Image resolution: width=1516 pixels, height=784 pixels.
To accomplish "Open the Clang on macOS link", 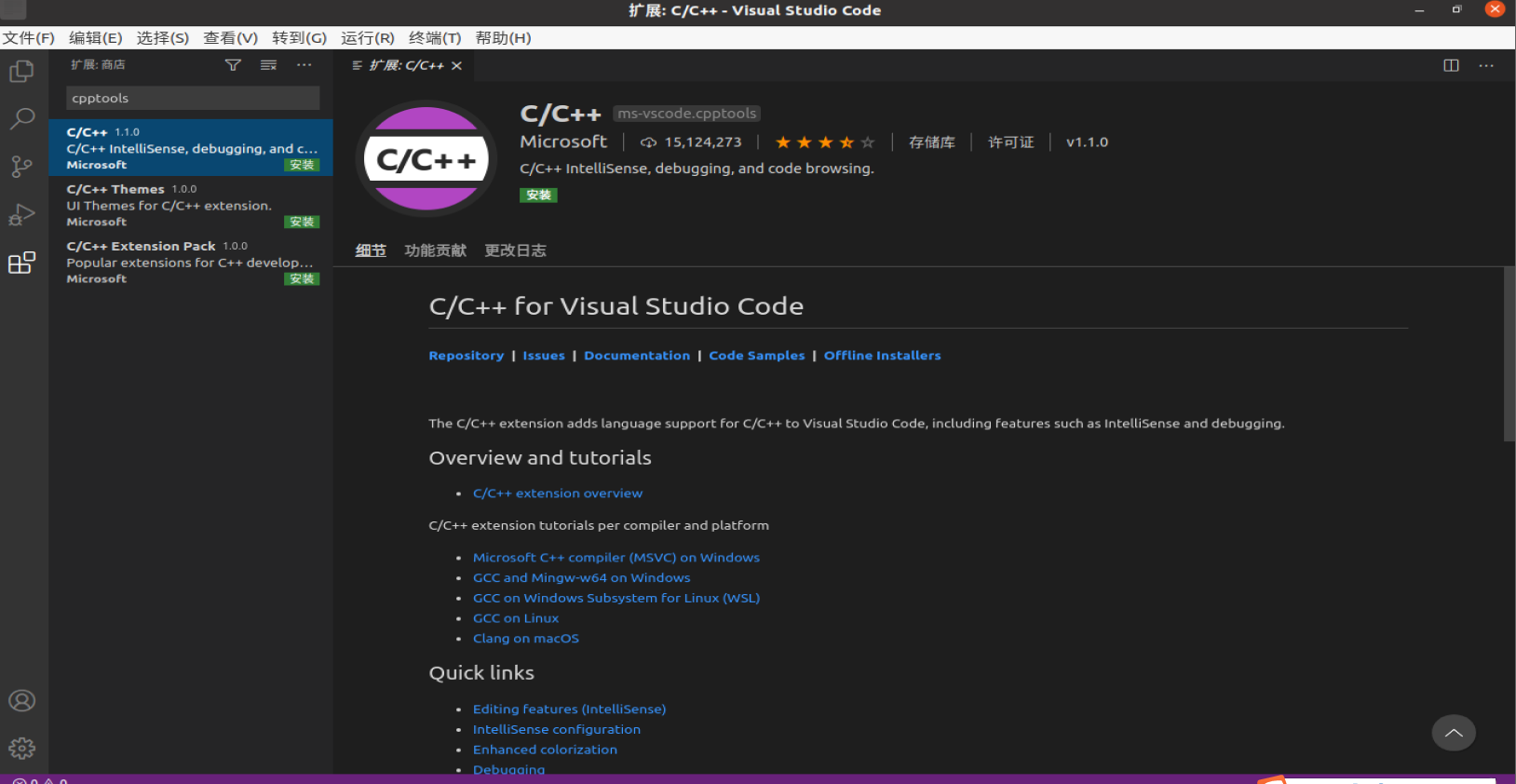I will tap(526, 639).
